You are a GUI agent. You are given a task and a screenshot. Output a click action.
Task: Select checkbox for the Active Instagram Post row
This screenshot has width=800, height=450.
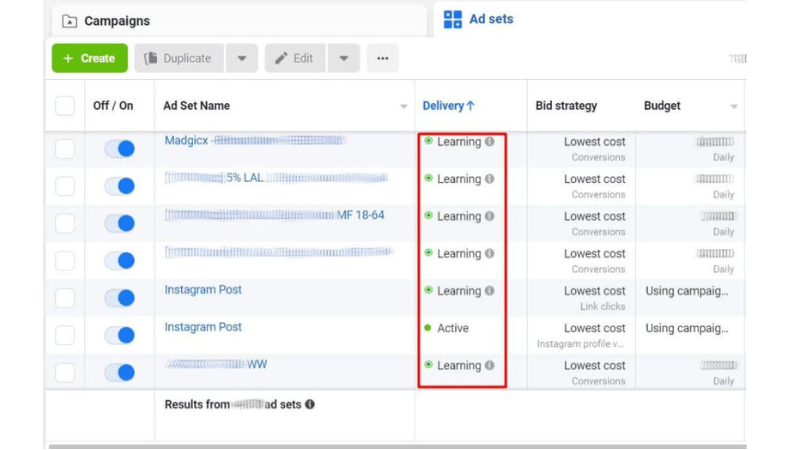coord(65,335)
